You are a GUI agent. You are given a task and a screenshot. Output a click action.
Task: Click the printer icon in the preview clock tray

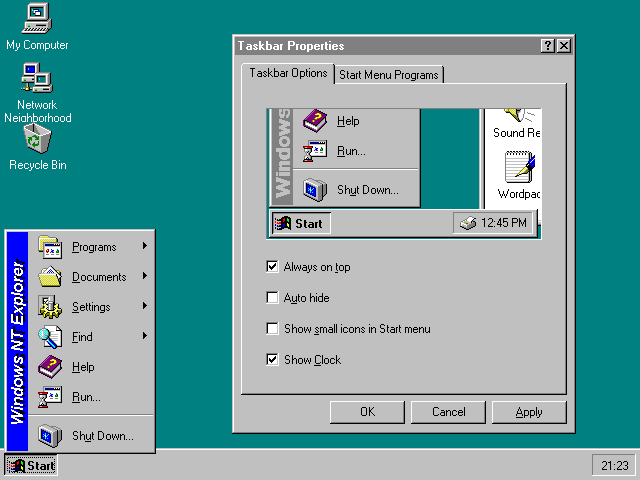coord(468,223)
